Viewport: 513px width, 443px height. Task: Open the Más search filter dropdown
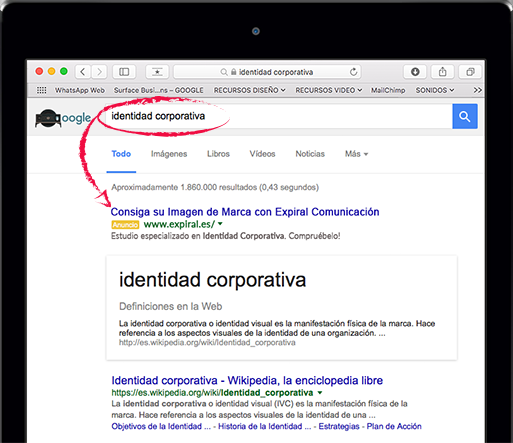(x=356, y=154)
